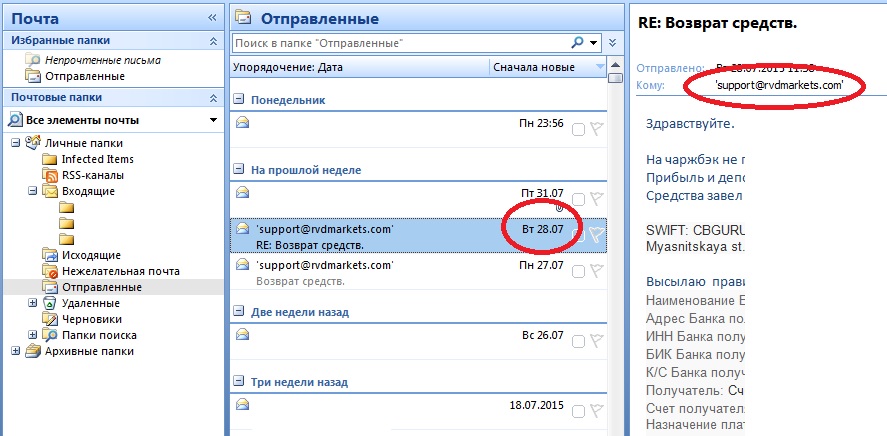Image resolution: width=887 pixels, height=436 pixels.
Task: Flag the Пн 27.07 message
Action: click(596, 270)
